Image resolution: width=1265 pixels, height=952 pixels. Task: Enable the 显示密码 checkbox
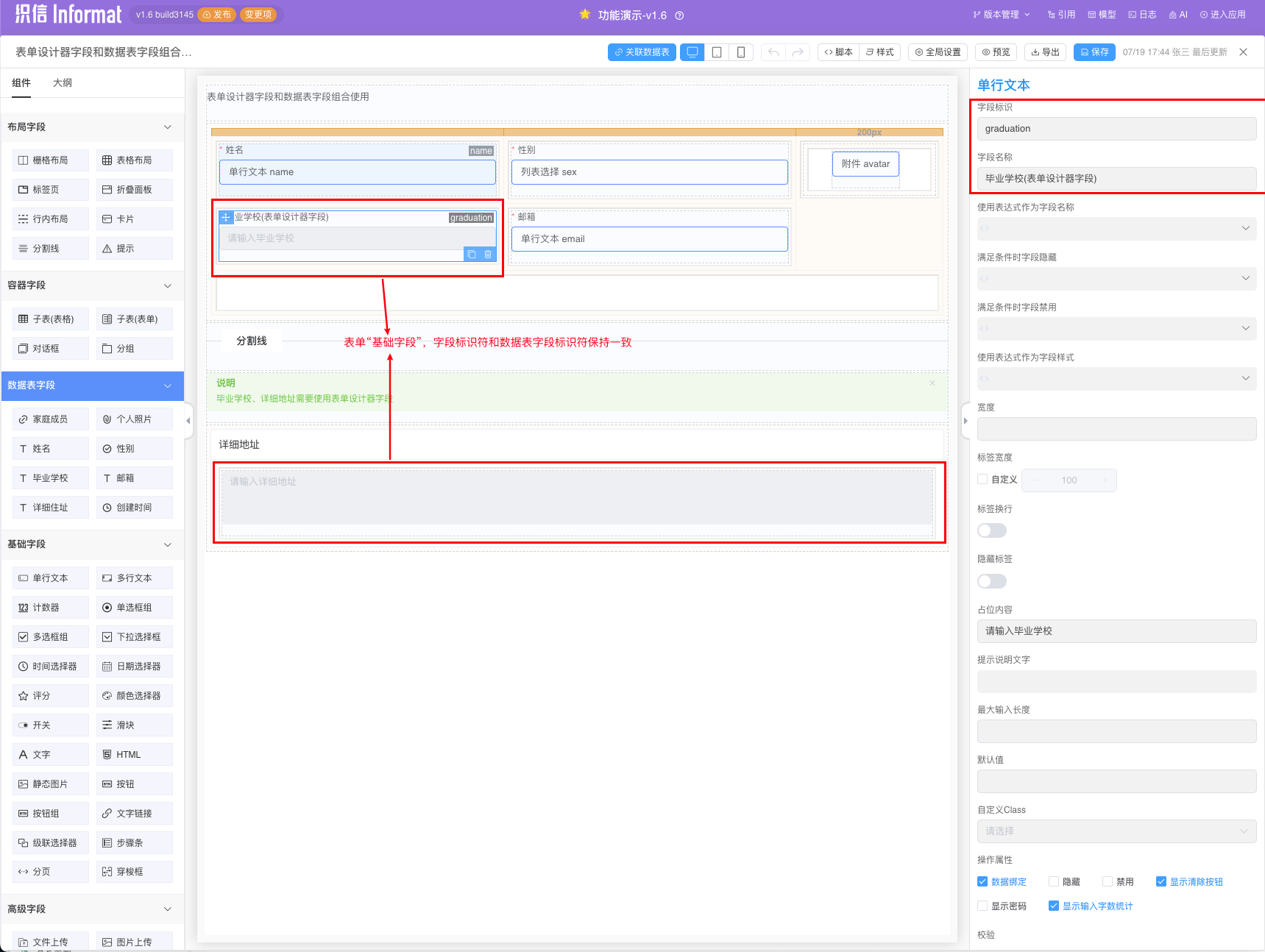[982, 906]
